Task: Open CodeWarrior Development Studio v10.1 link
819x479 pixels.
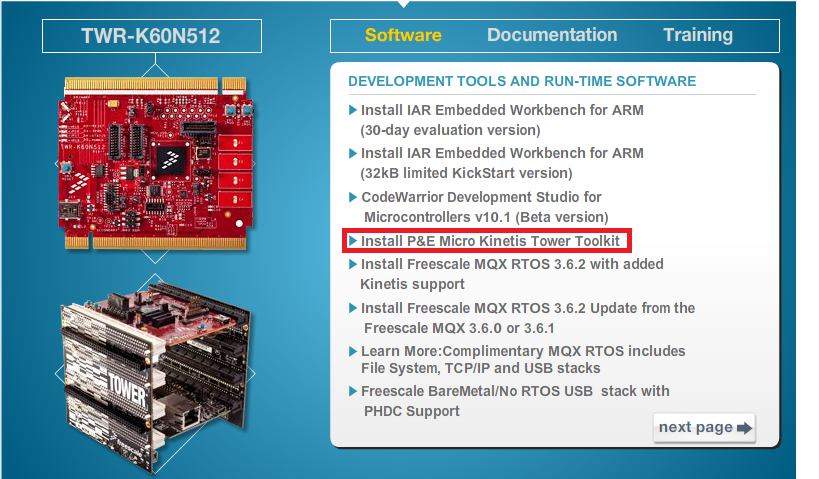Action: point(484,207)
